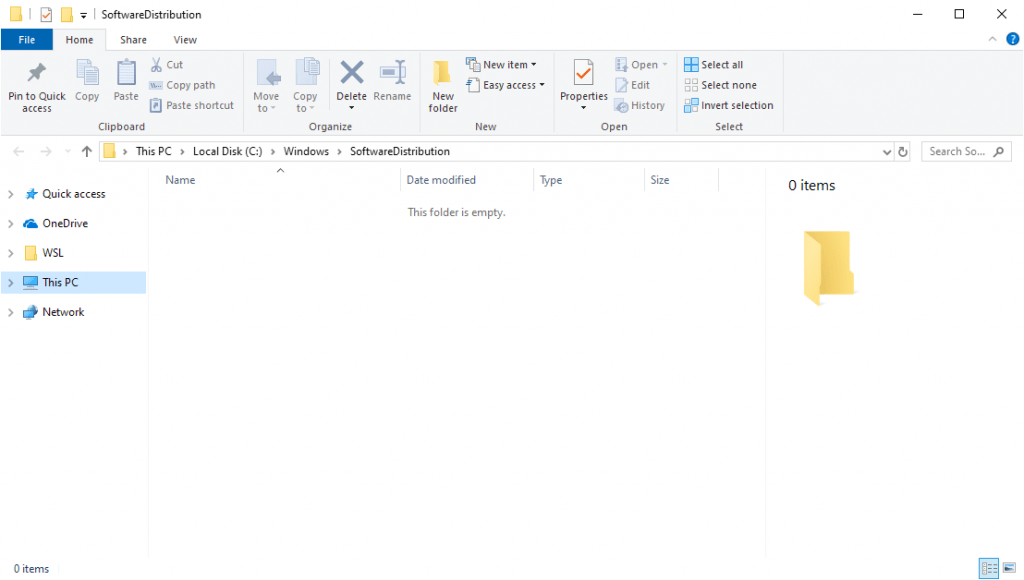Image resolution: width=1024 pixels, height=580 pixels.
Task: Expand the This PC tree arrow
Action: coord(11,283)
